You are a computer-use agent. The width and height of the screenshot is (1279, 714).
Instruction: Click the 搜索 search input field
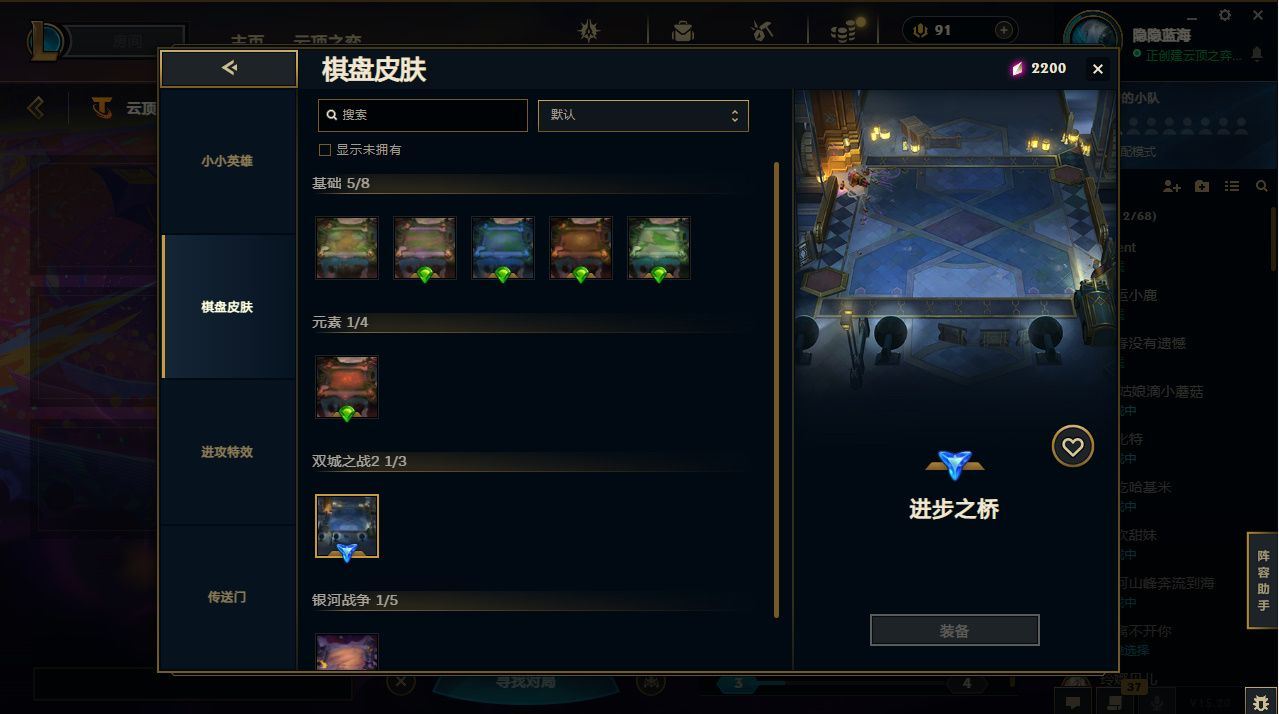pyautogui.click(x=422, y=115)
